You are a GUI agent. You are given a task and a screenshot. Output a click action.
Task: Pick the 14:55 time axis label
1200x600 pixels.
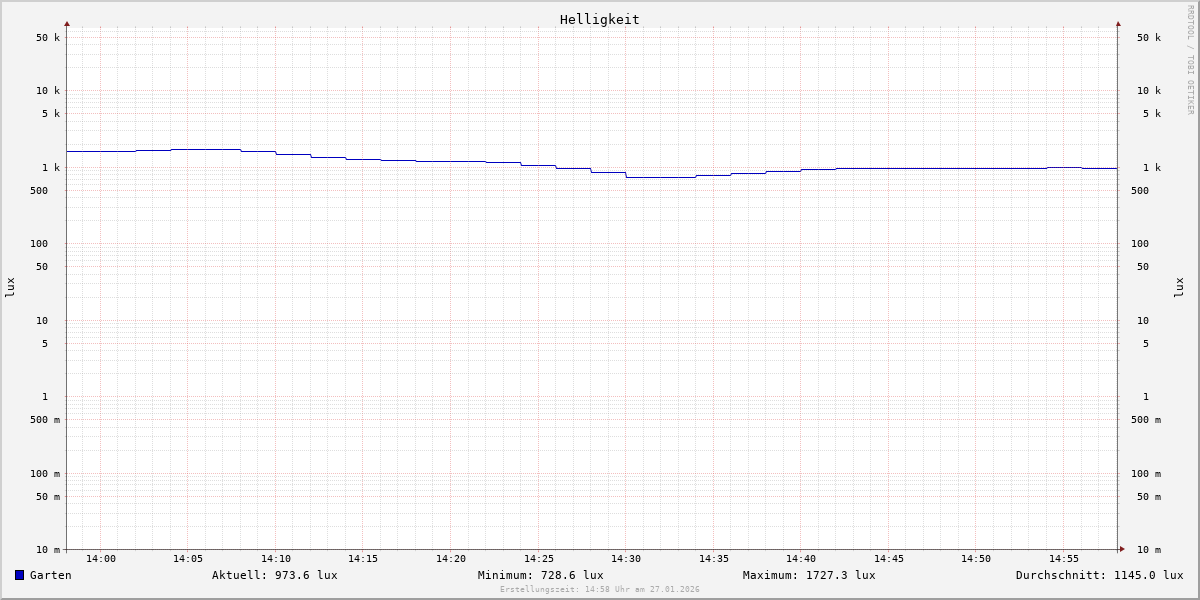click(x=1063, y=559)
